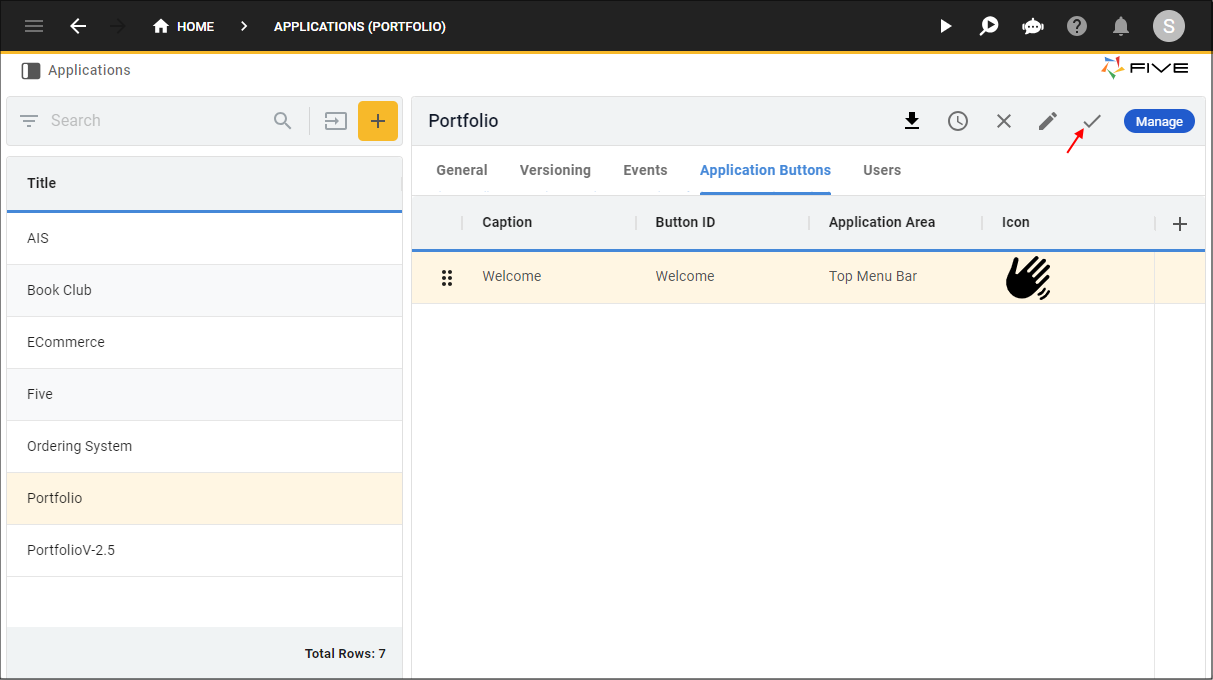The image size is (1213, 680).
Task: Switch to the Users tab
Action: tap(882, 170)
